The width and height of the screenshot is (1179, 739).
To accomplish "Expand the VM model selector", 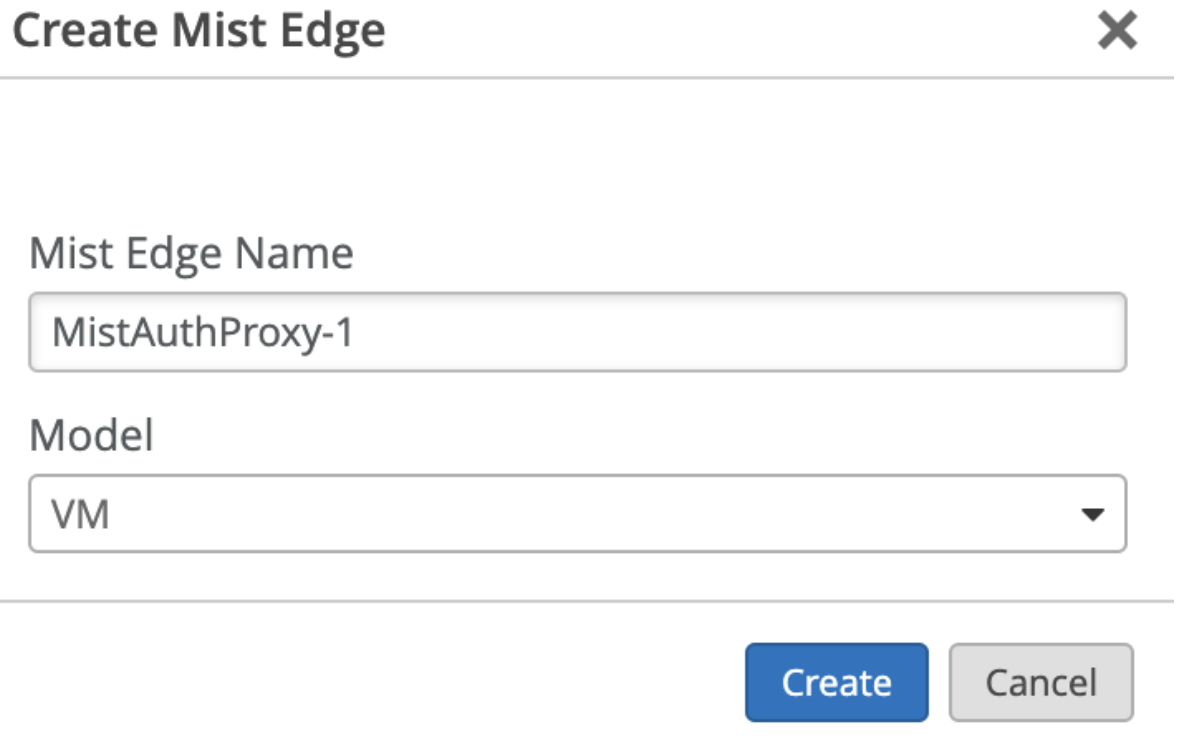I will [577, 514].
